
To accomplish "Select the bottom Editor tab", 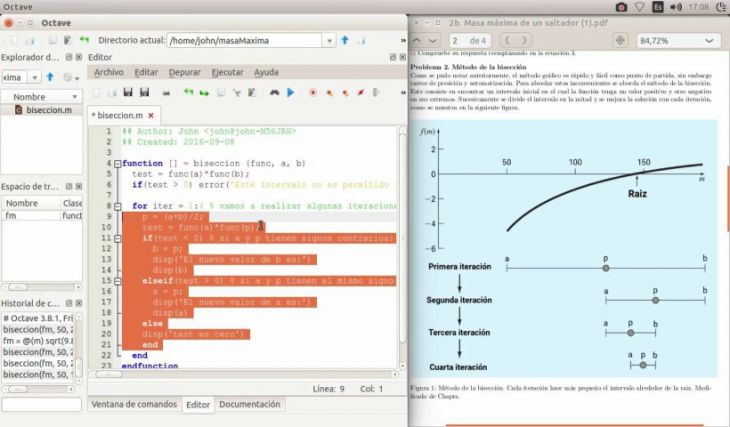I will coord(198,405).
